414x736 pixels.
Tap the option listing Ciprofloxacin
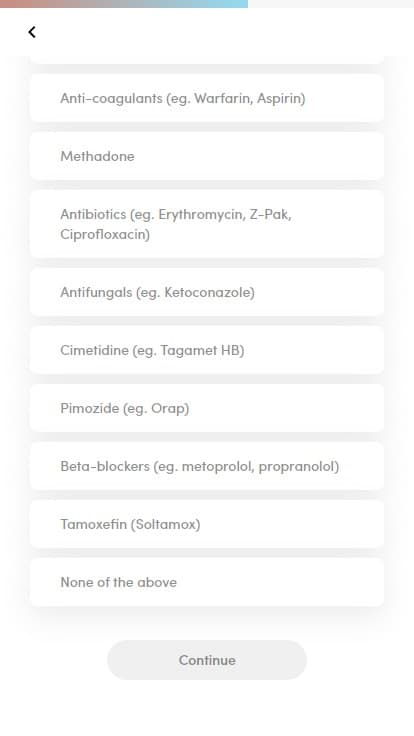click(207, 224)
